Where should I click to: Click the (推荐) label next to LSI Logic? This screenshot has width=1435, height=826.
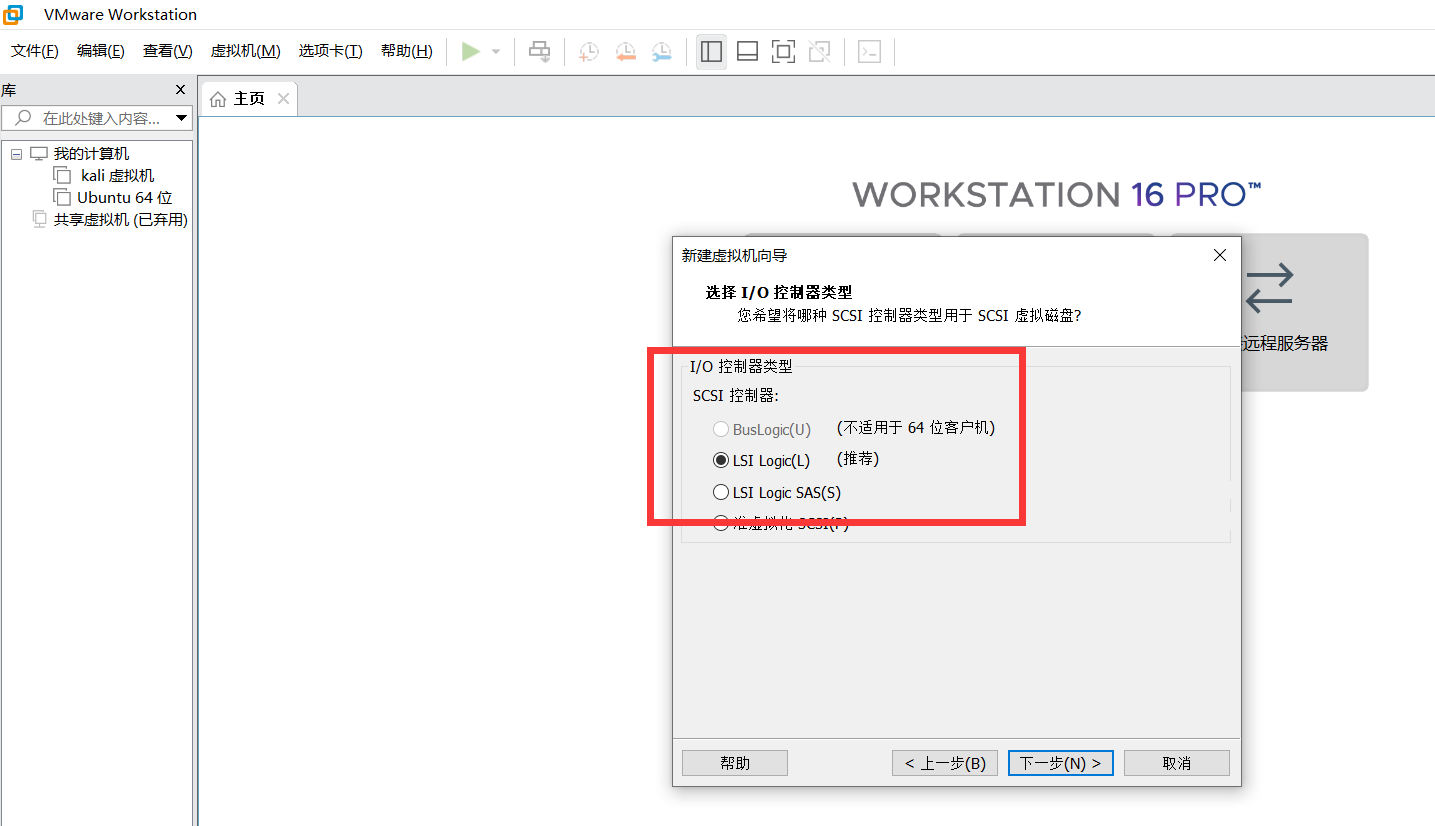tap(858, 460)
